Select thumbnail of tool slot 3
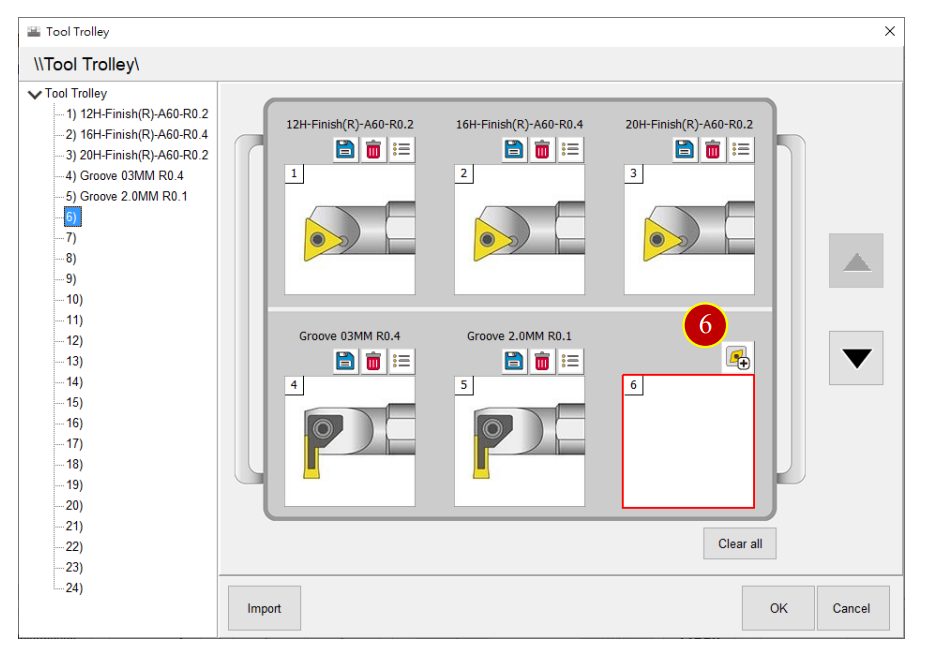The height and width of the screenshot is (661, 934). coord(689,230)
